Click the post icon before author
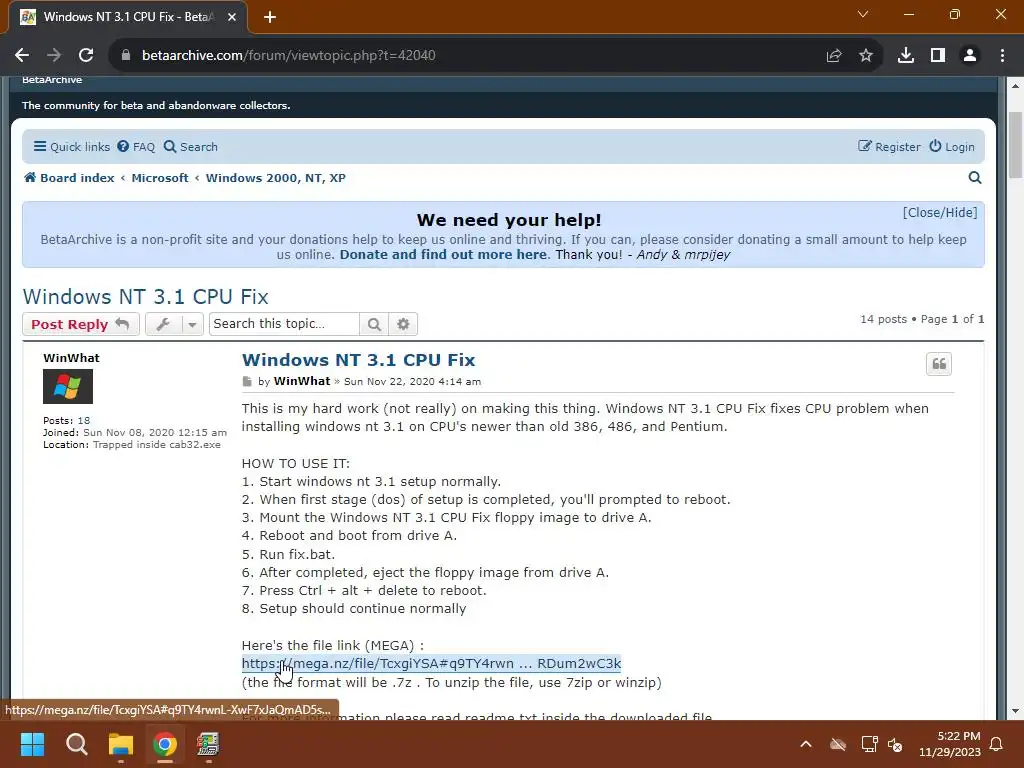 (247, 381)
